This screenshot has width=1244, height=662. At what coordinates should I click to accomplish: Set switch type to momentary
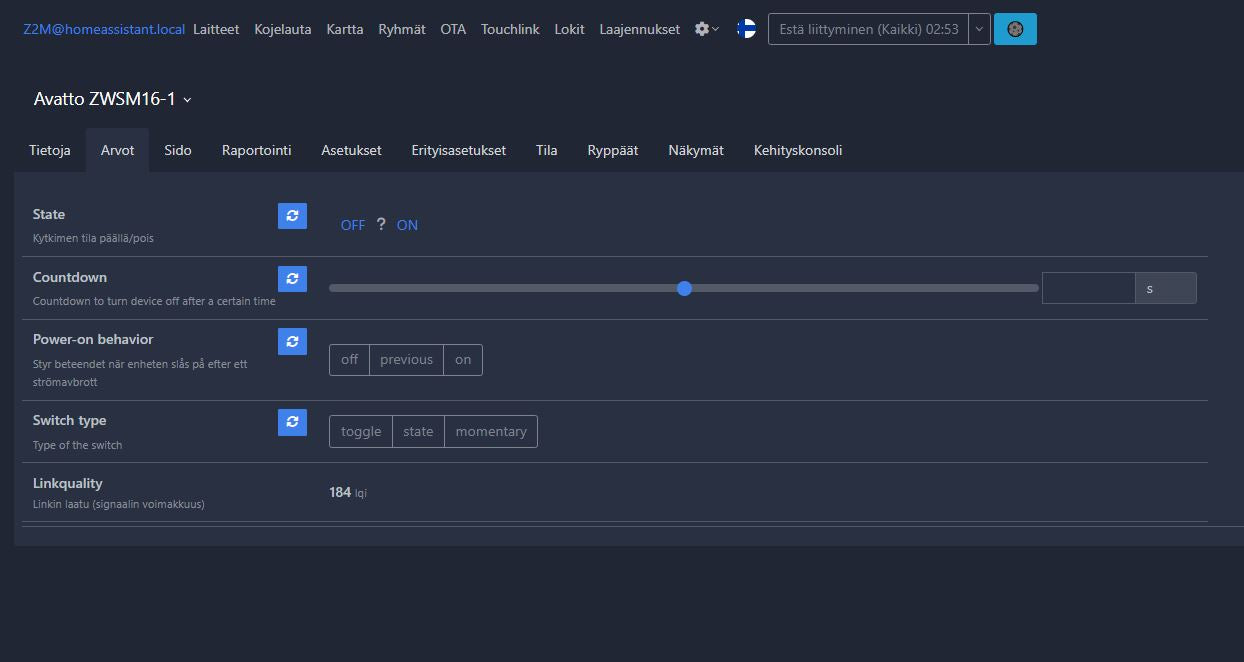pos(491,432)
